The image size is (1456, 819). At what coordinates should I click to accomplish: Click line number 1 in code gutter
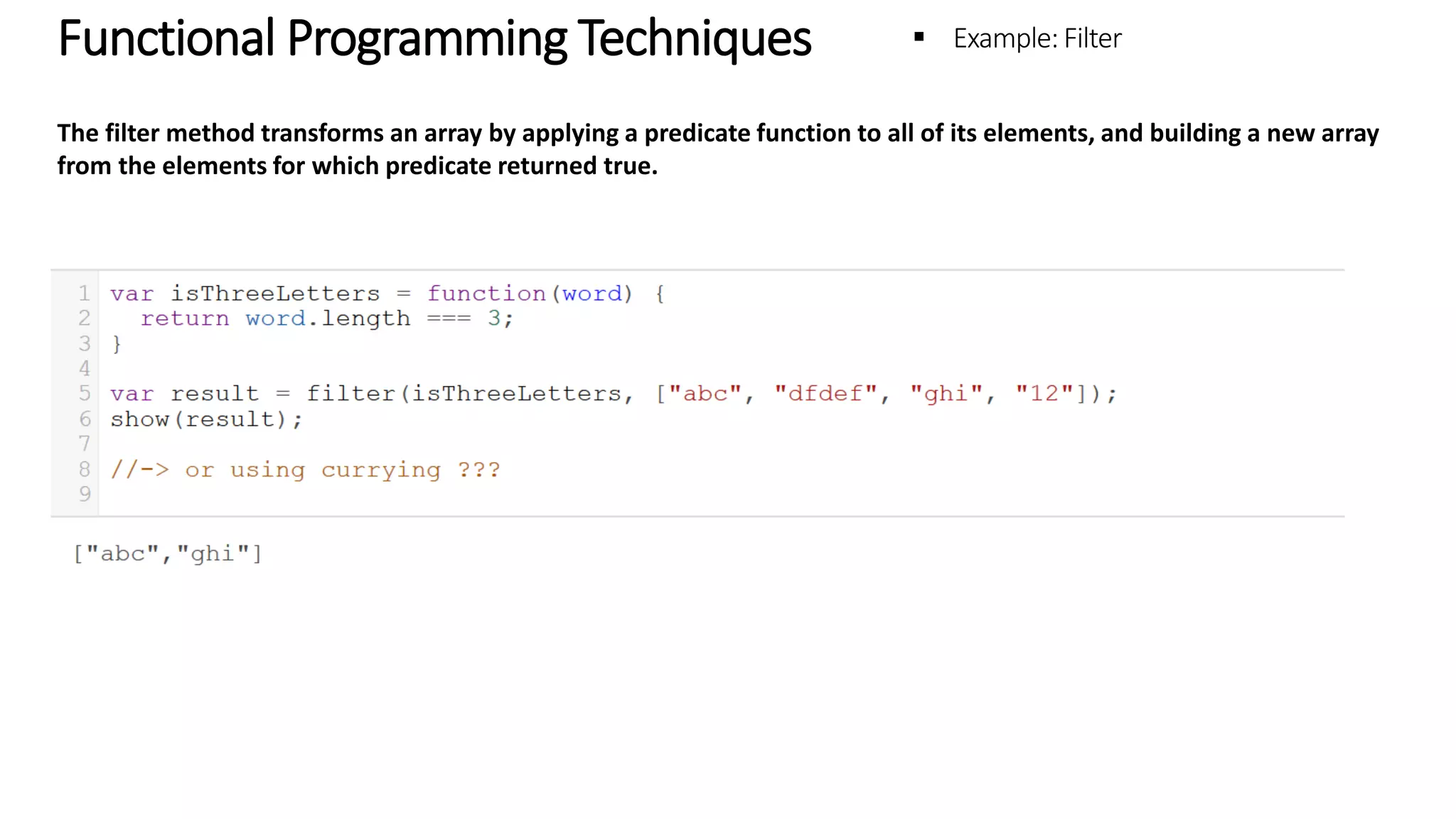pos(85,294)
